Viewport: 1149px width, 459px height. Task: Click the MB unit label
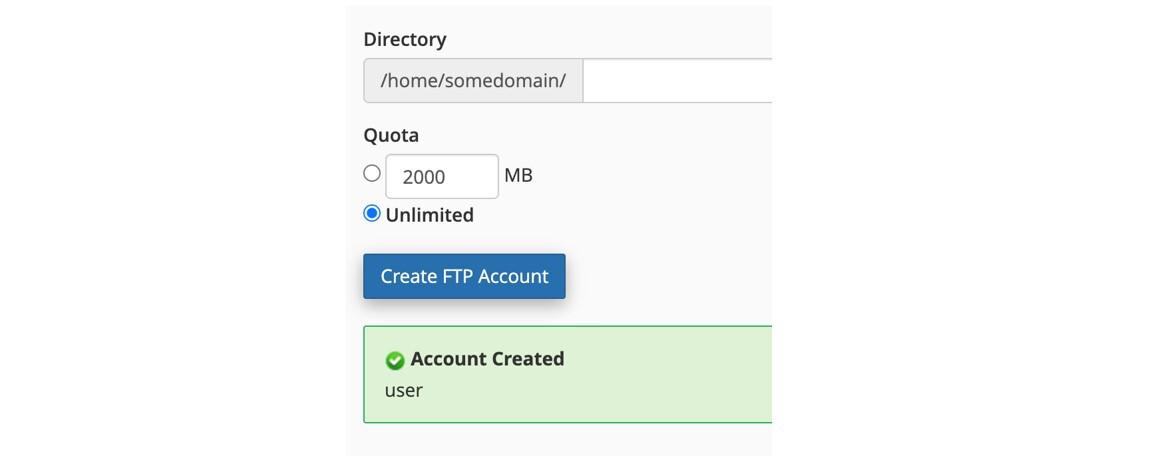coord(518,175)
